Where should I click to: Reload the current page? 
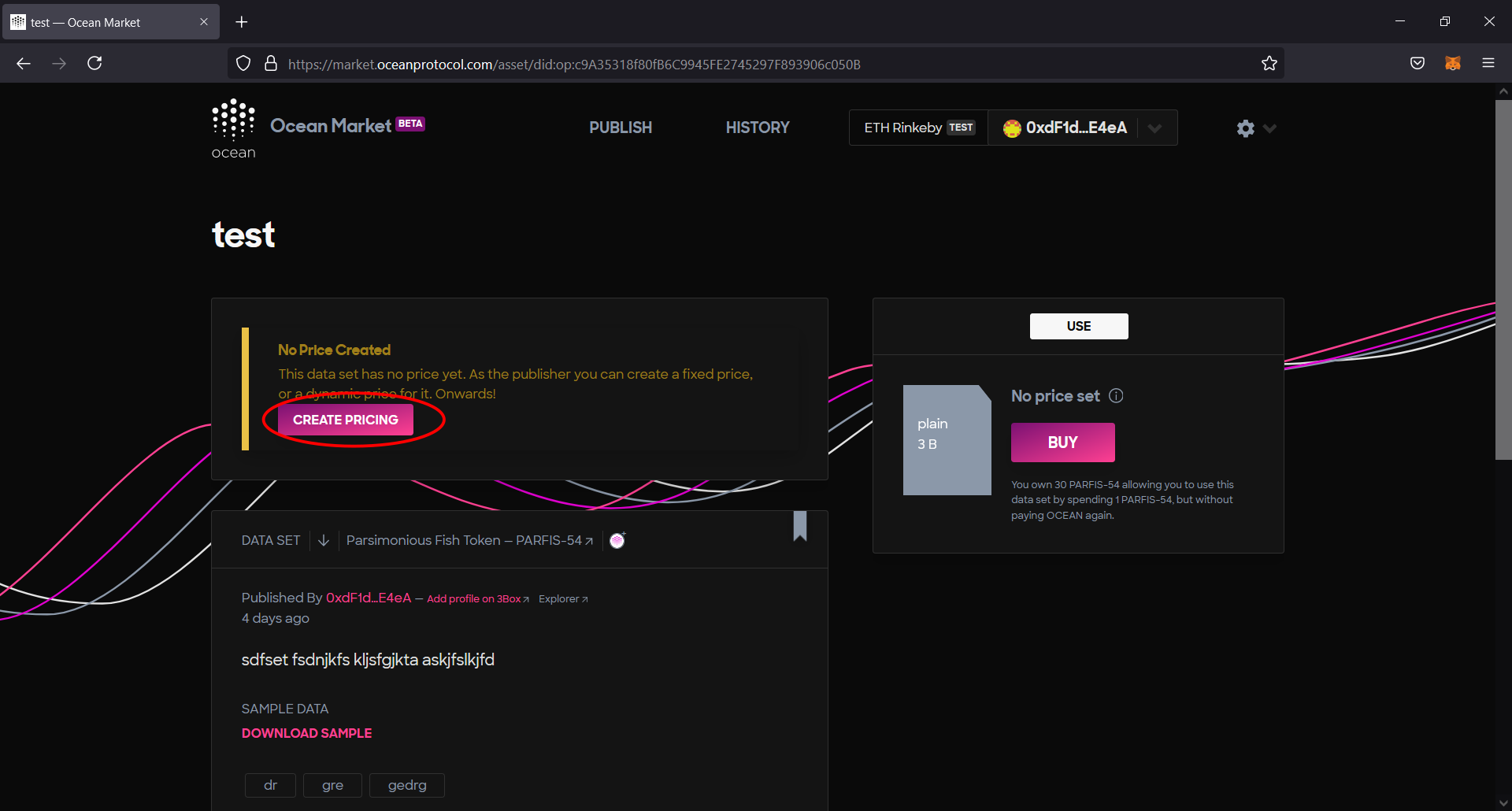[94, 63]
